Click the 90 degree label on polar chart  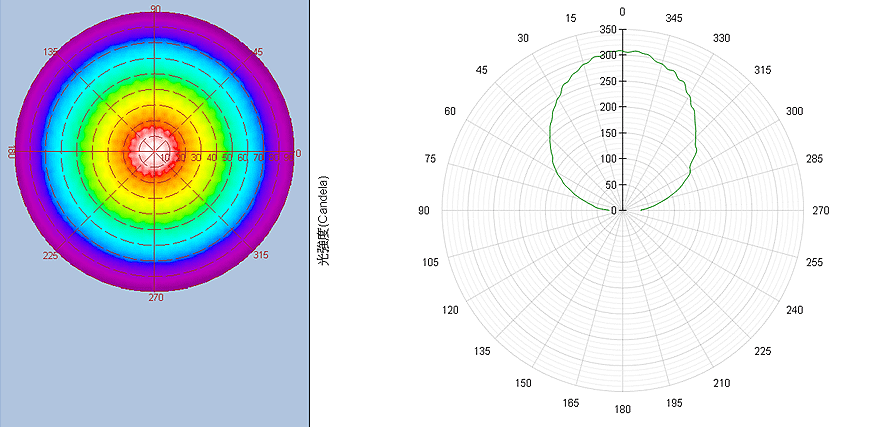pos(425,211)
